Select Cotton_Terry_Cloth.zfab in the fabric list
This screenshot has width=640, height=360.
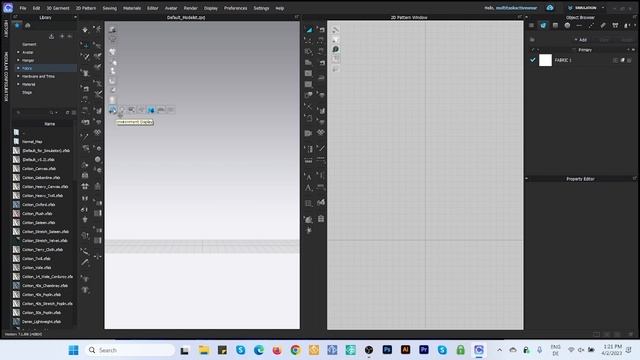click(42, 249)
